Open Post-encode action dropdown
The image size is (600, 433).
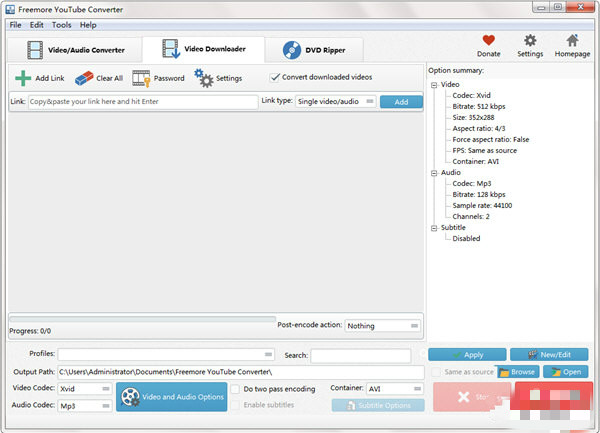[382, 326]
